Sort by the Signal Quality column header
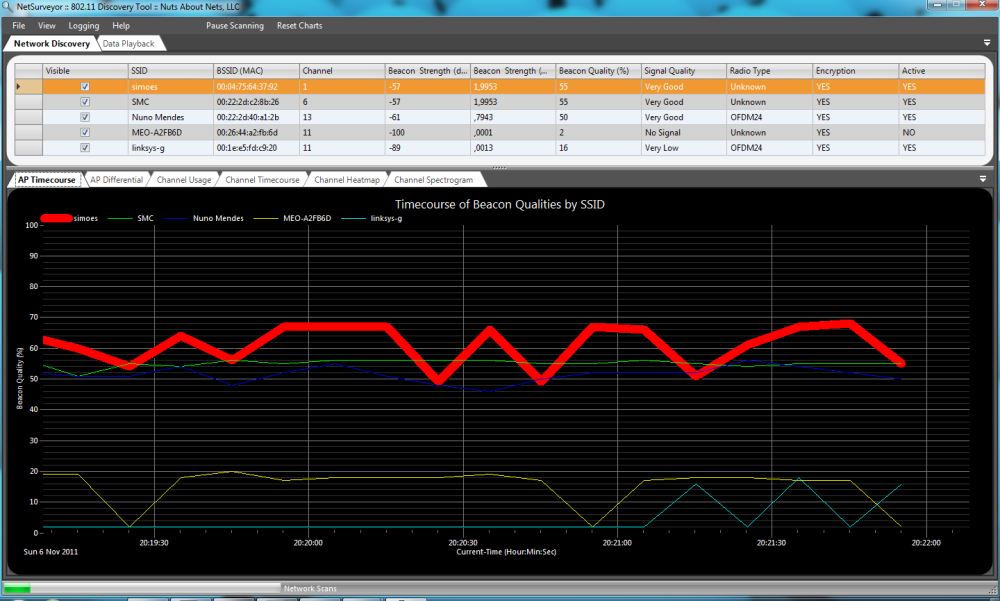This screenshot has width=1000, height=601. [x=684, y=71]
